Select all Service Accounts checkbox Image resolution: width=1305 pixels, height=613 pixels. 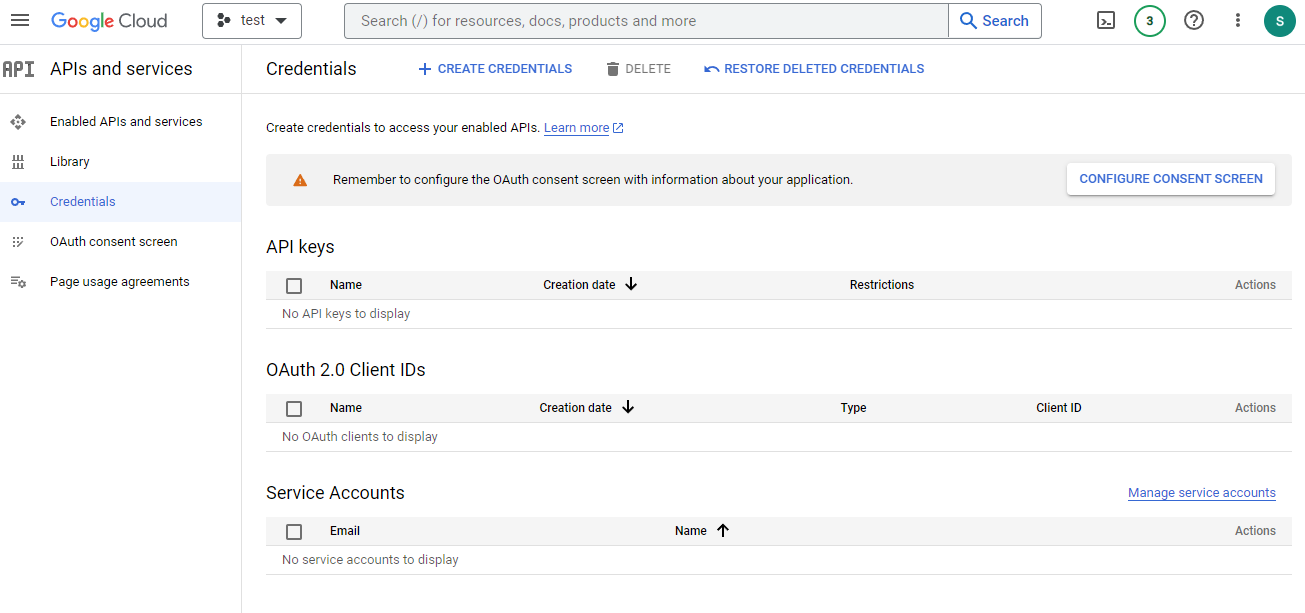coord(294,532)
